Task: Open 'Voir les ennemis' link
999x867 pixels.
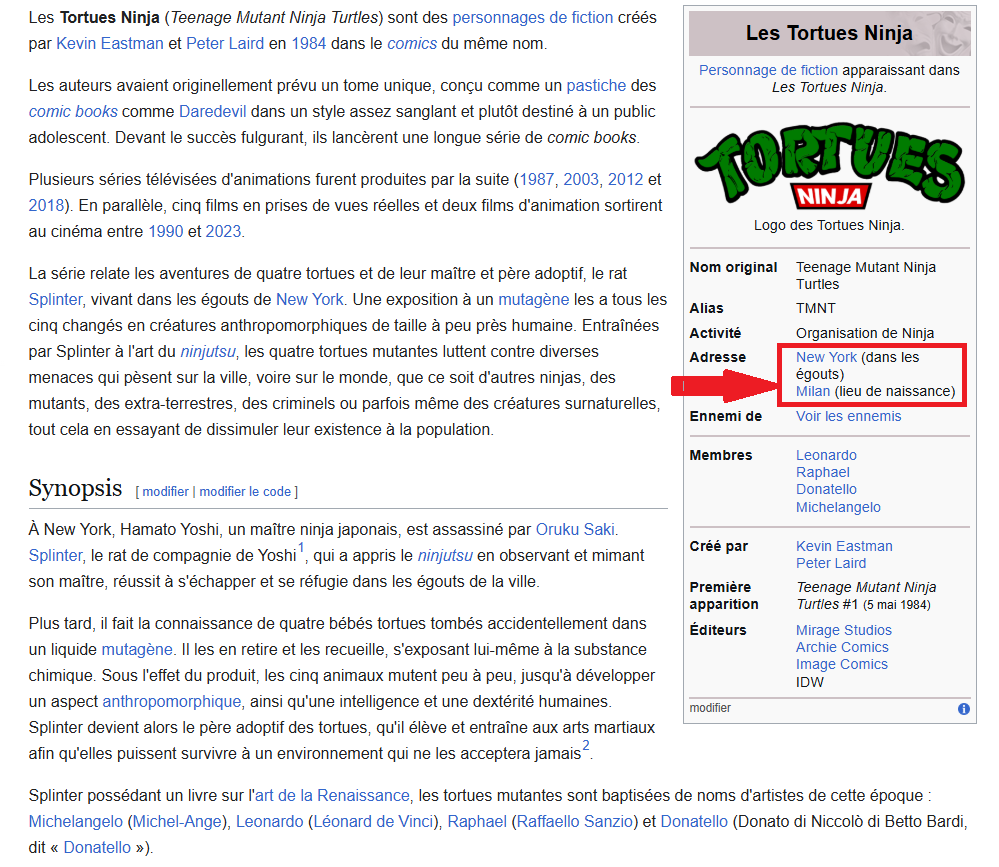Action: [848, 416]
